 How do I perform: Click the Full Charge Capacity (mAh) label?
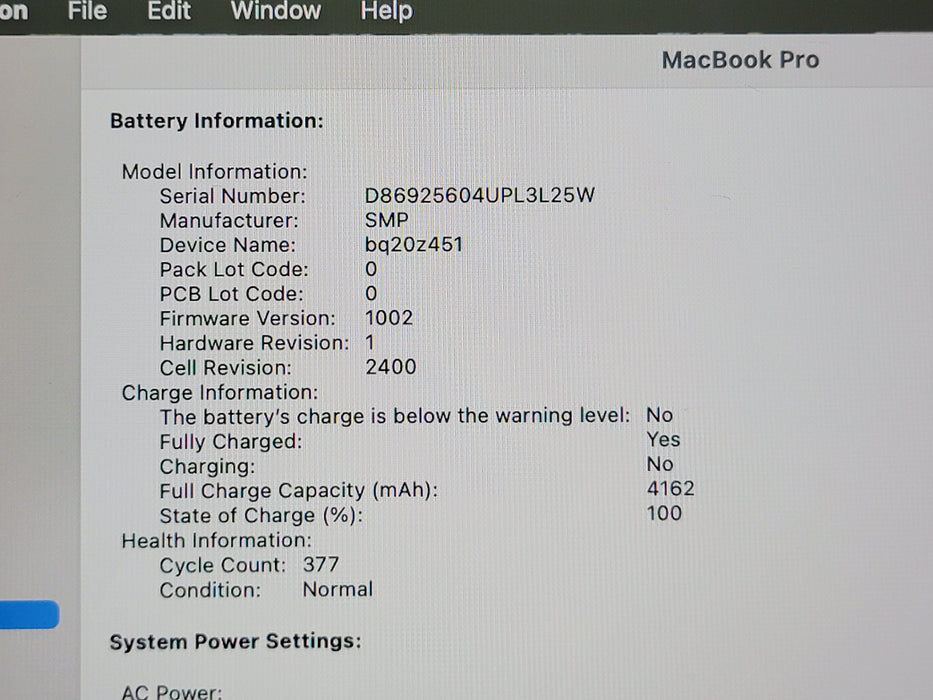pyautogui.click(x=299, y=491)
